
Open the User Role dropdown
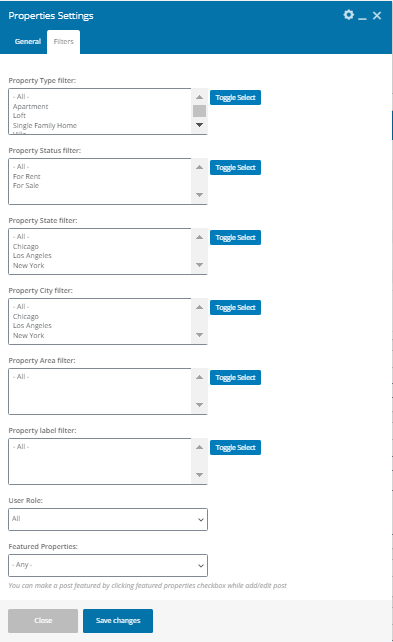pyautogui.click(x=108, y=519)
